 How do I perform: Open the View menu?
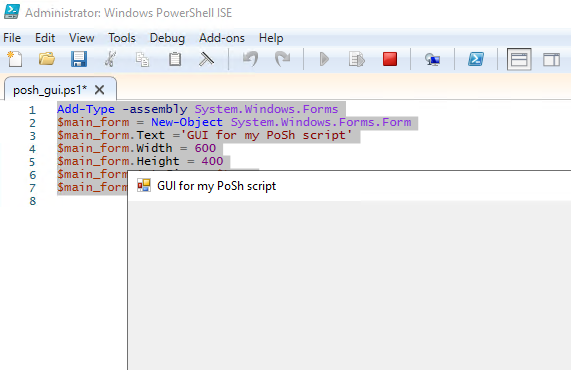tap(82, 38)
